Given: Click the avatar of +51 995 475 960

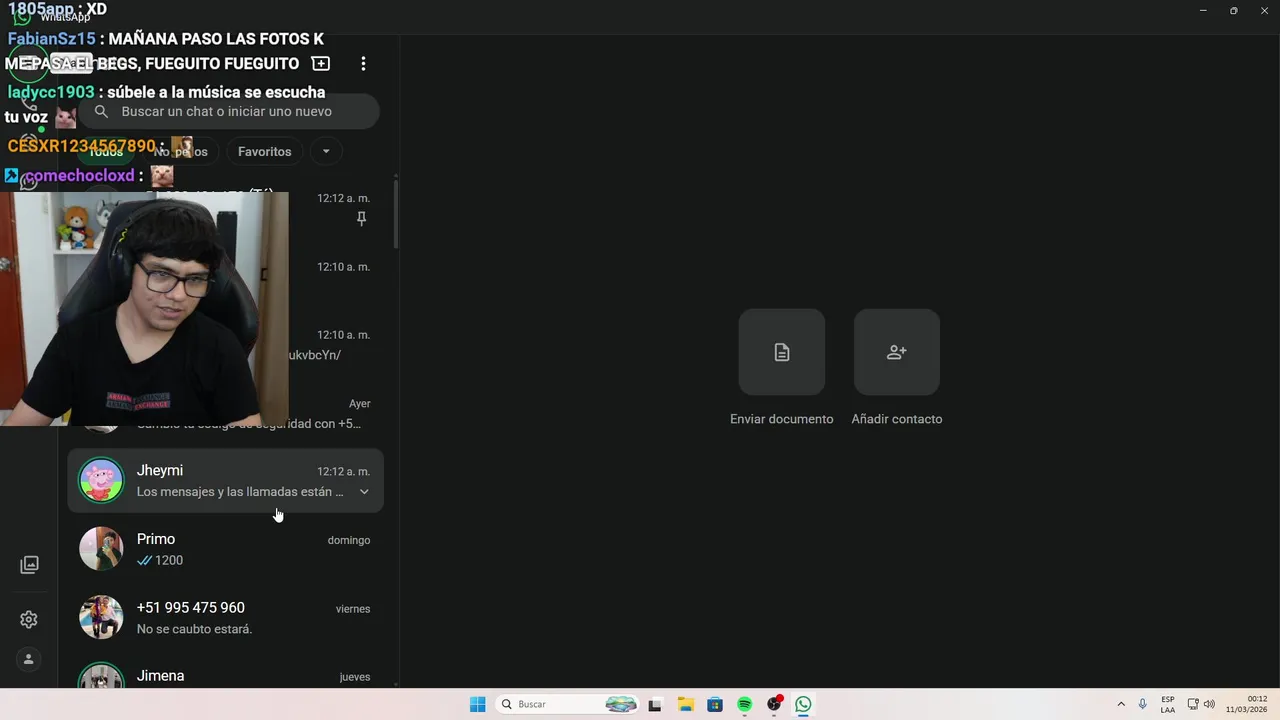Looking at the screenshot, I should point(101,617).
